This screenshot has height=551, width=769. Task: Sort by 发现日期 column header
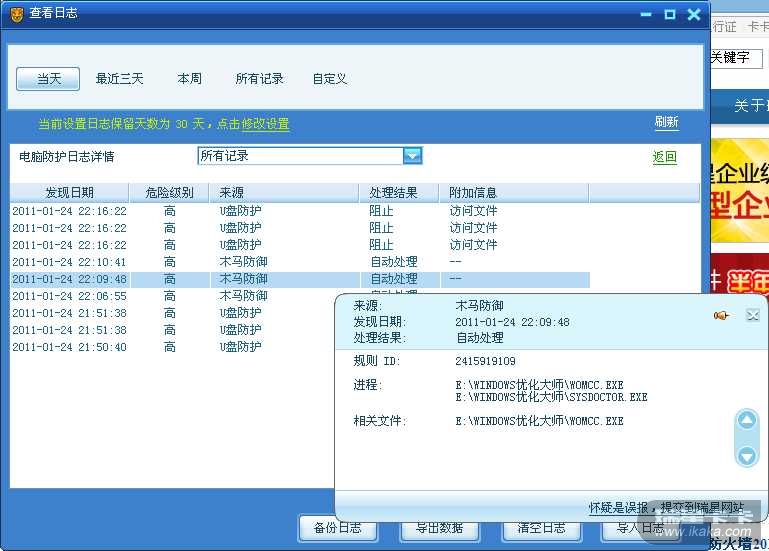pos(70,192)
